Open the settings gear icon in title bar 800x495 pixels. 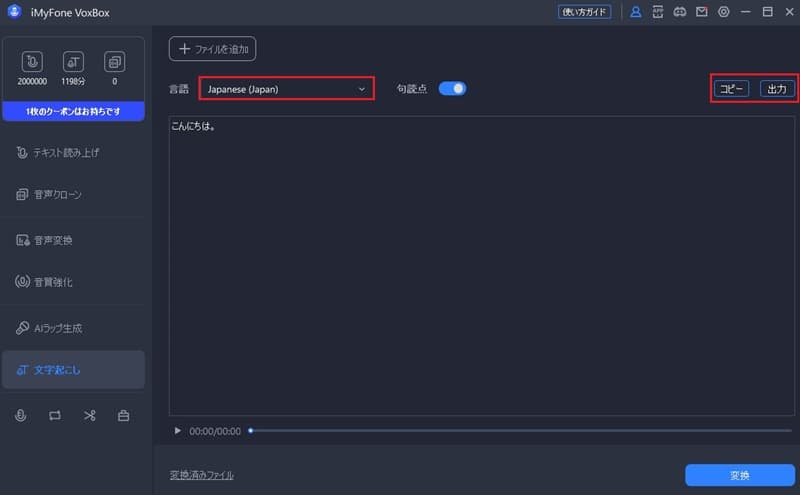pos(723,12)
